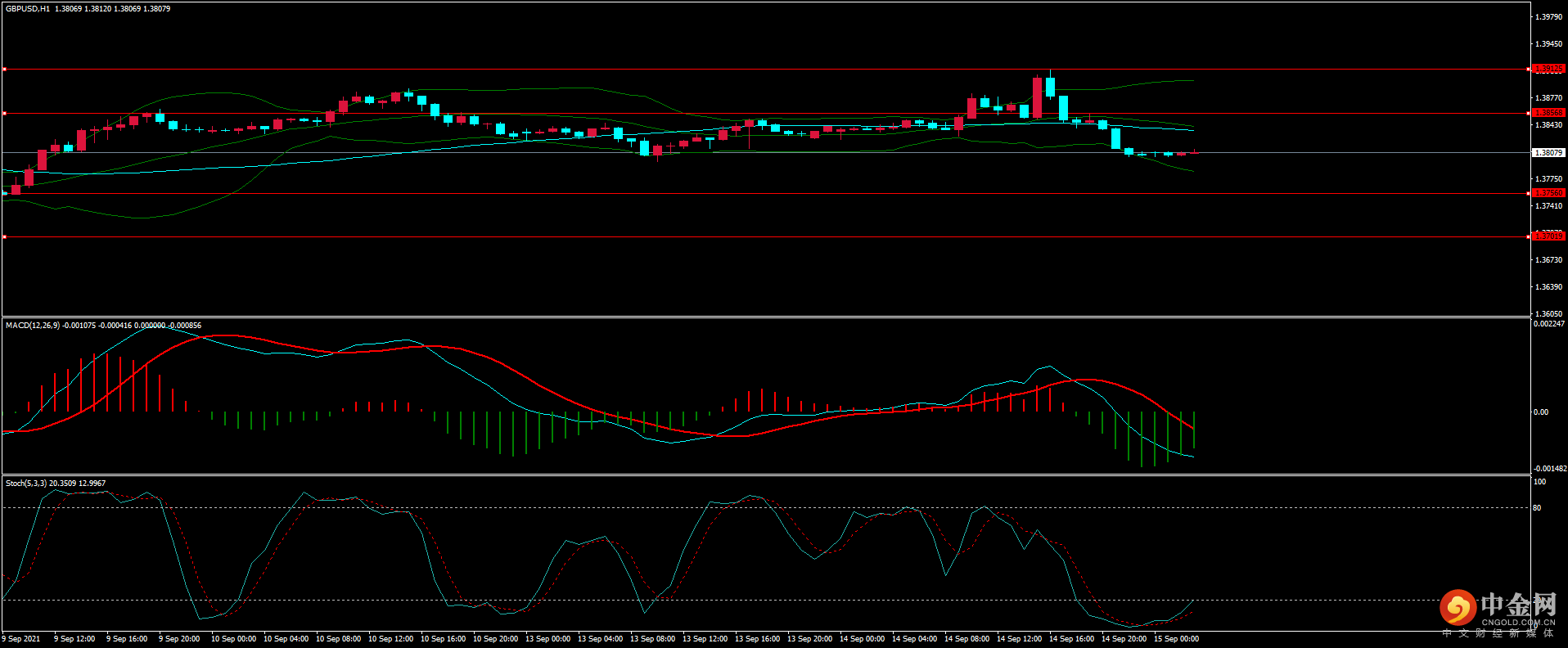This screenshot has height=648, width=1568.
Task: Click the 14 Sep 00:00 time label
Action: [x=862, y=639]
